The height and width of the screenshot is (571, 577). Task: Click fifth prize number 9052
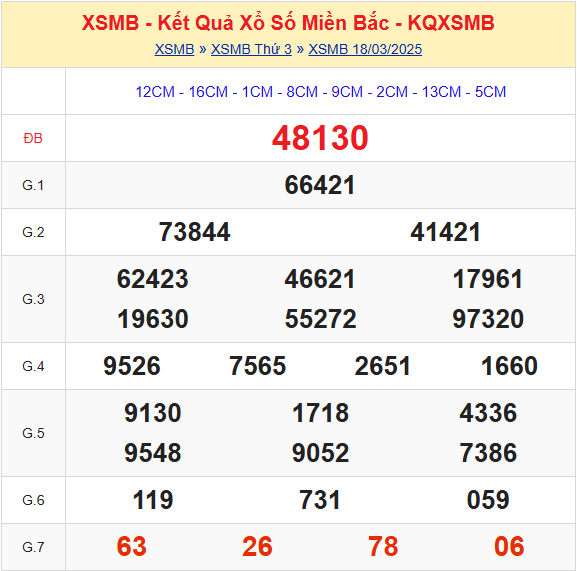(x=321, y=453)
